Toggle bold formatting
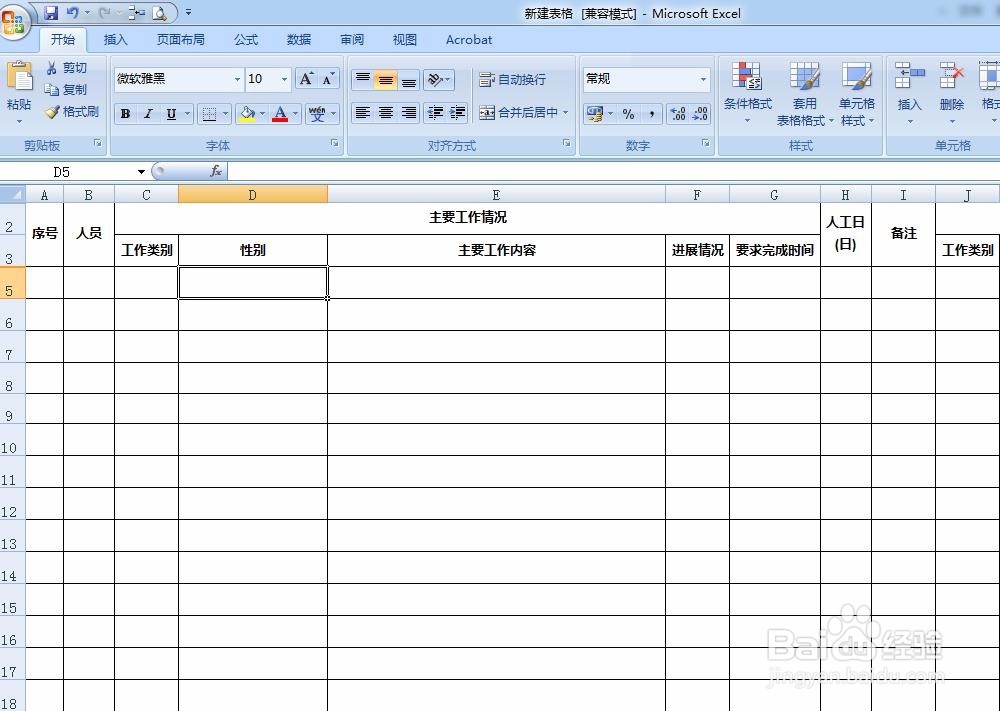The width and height of the screenshot is (1000, 711). (x=126, y=114)
